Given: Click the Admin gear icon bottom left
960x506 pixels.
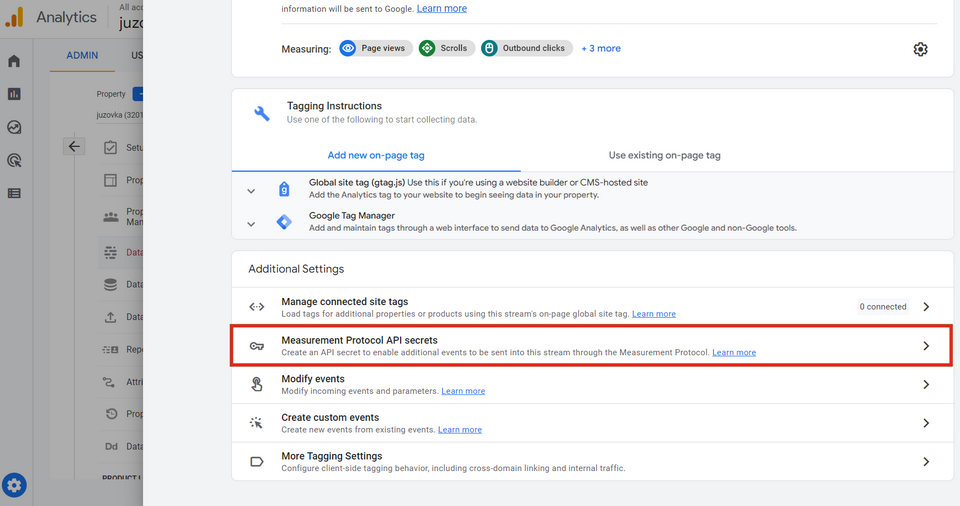Looking at the screenshot, I should (14, 486).
